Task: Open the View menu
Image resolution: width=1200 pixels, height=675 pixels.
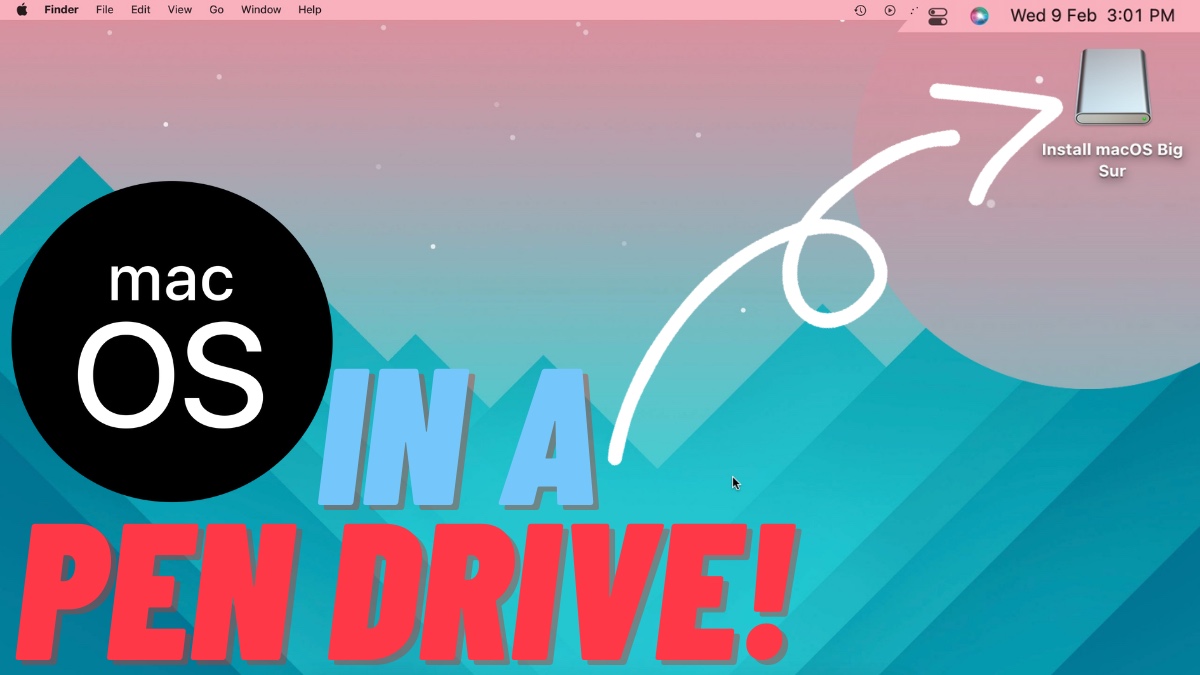Action: pyautogui.click(x=179, y=9)
